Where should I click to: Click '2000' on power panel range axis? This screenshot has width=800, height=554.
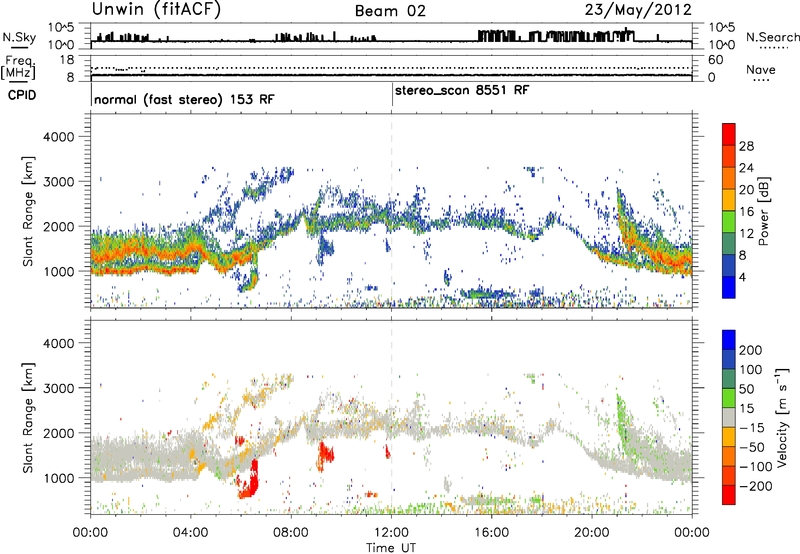(59, 226)
